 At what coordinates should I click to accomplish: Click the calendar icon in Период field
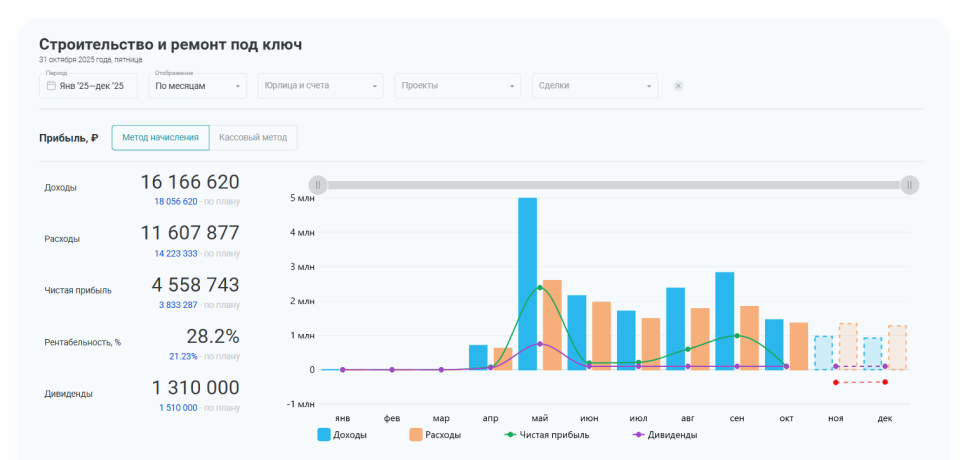(51, 86)
